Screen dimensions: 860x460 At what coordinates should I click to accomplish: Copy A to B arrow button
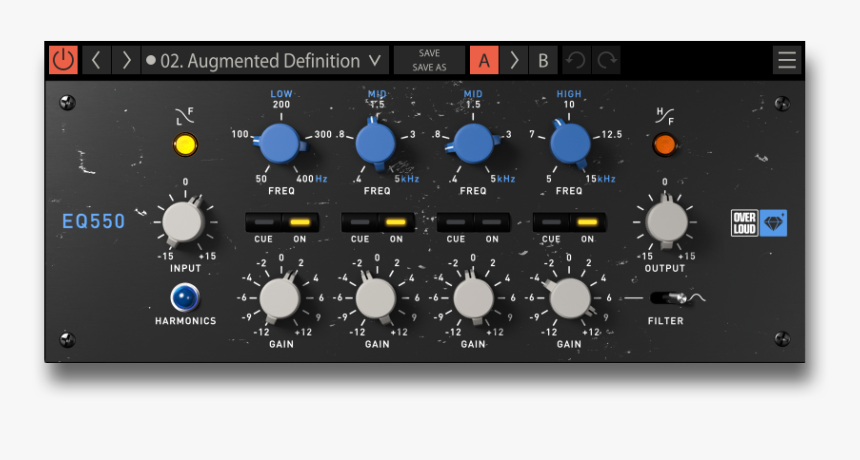514,60
